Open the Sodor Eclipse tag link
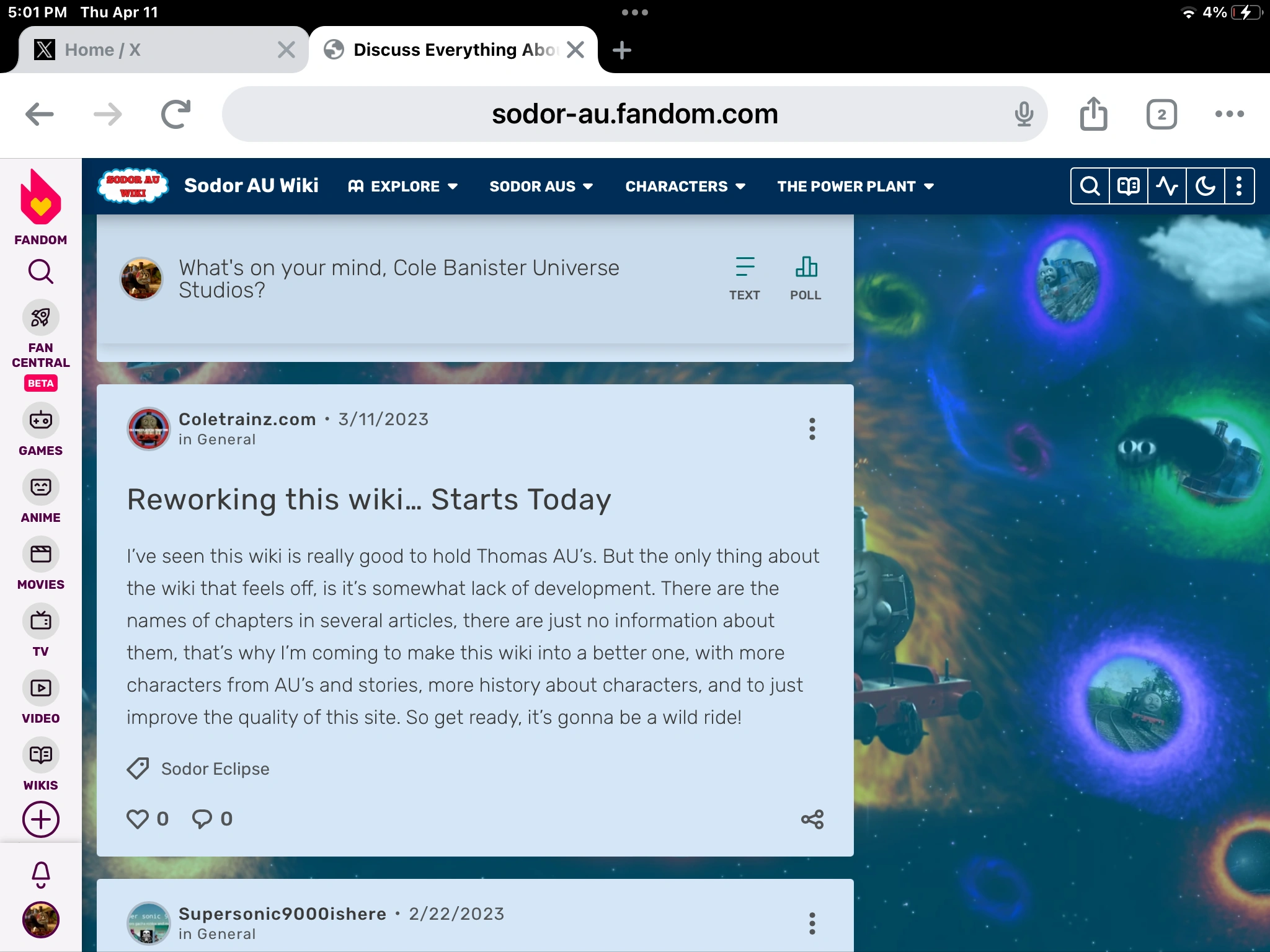The height and width of the screenshot is (952, 1270). pyautogui.click(x=215, y=769)
